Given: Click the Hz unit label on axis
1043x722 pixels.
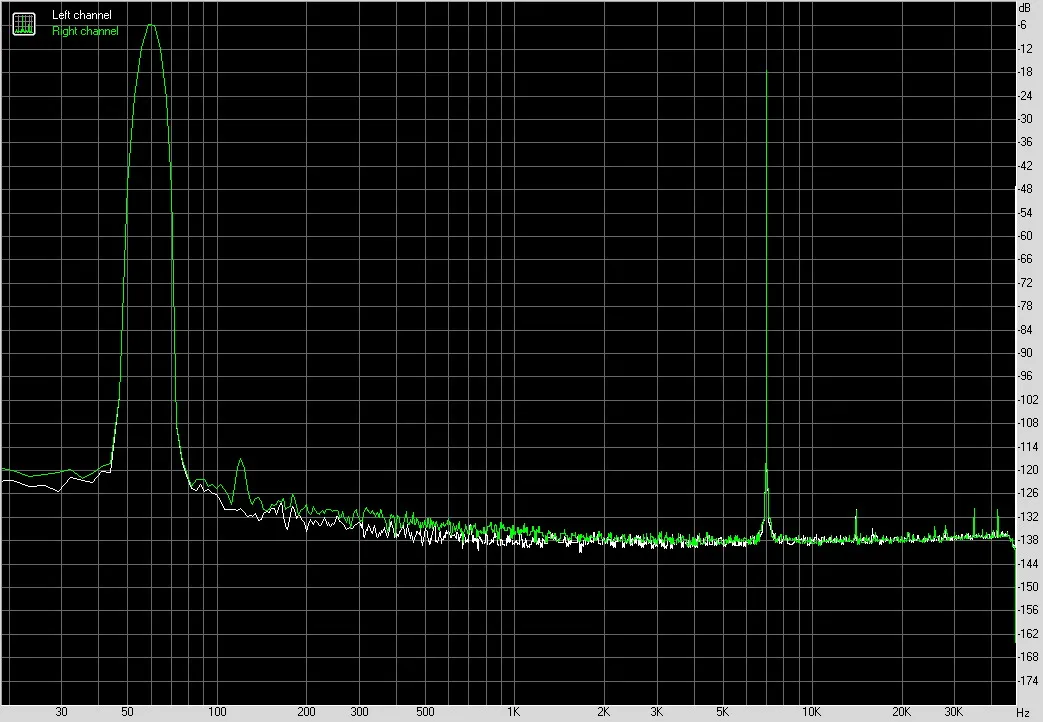Looking at the screenshot, I should pyautogui.click(x=1023, y=713).
